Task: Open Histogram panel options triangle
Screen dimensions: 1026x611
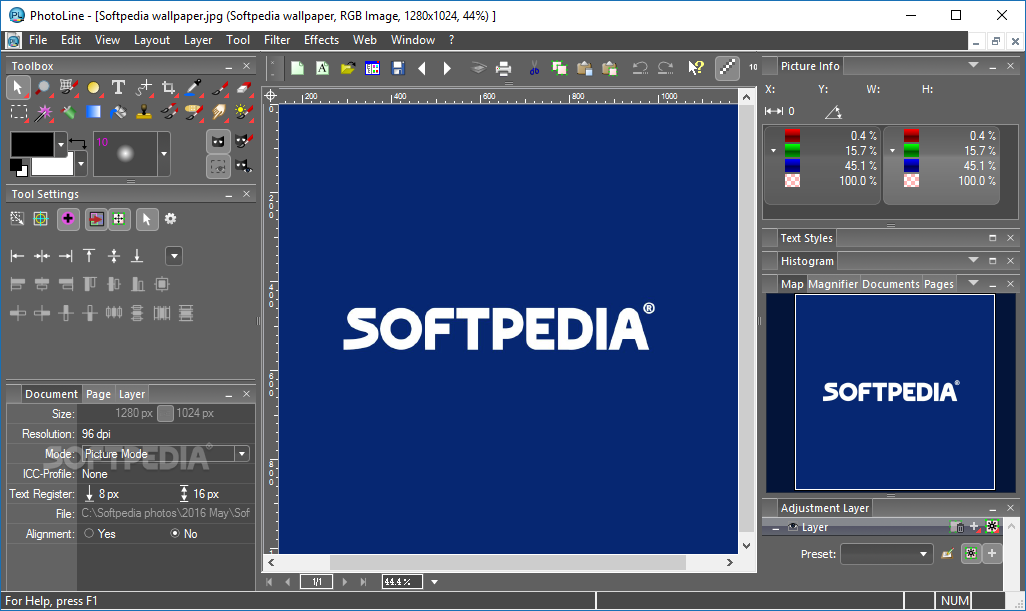Action: pos(973,260)
